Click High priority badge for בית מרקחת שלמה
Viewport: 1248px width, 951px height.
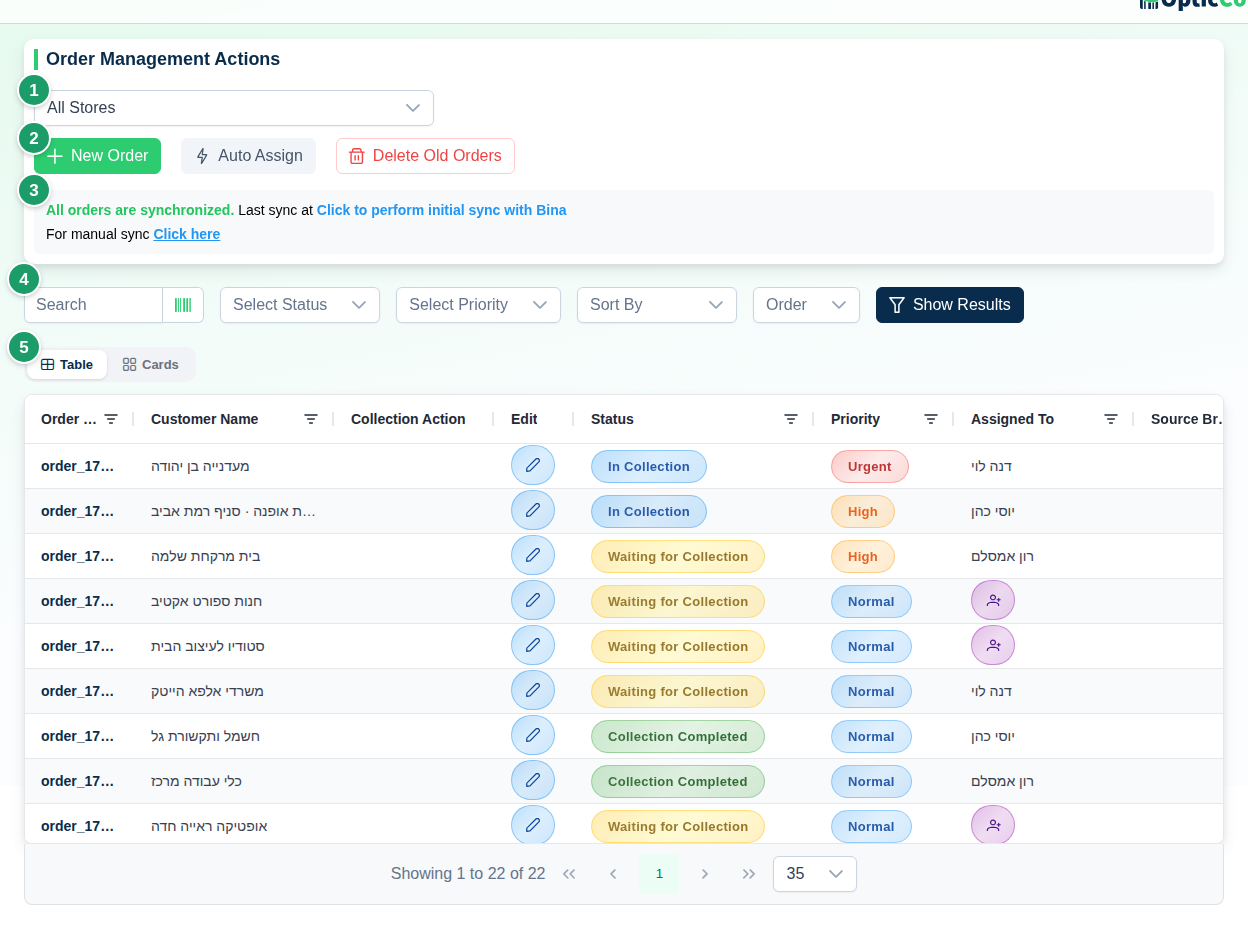(863, 556)
